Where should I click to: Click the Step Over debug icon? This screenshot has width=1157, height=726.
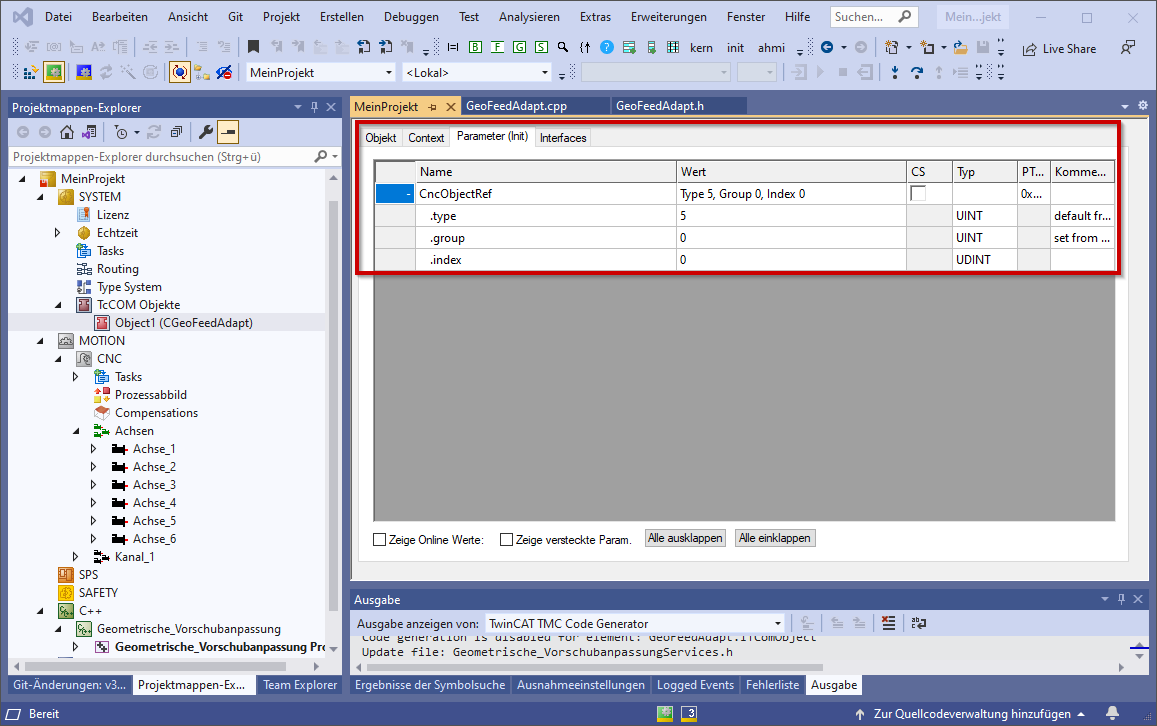pos(917,72)
